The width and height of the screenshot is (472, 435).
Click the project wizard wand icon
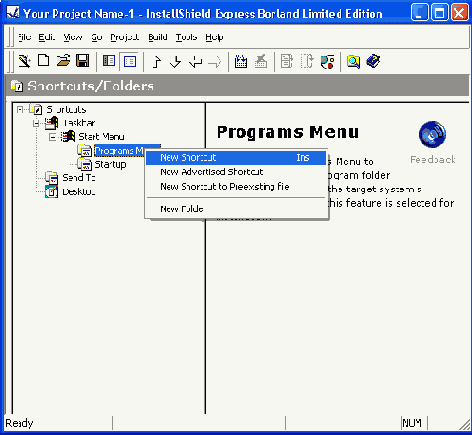tap(24, 61)
